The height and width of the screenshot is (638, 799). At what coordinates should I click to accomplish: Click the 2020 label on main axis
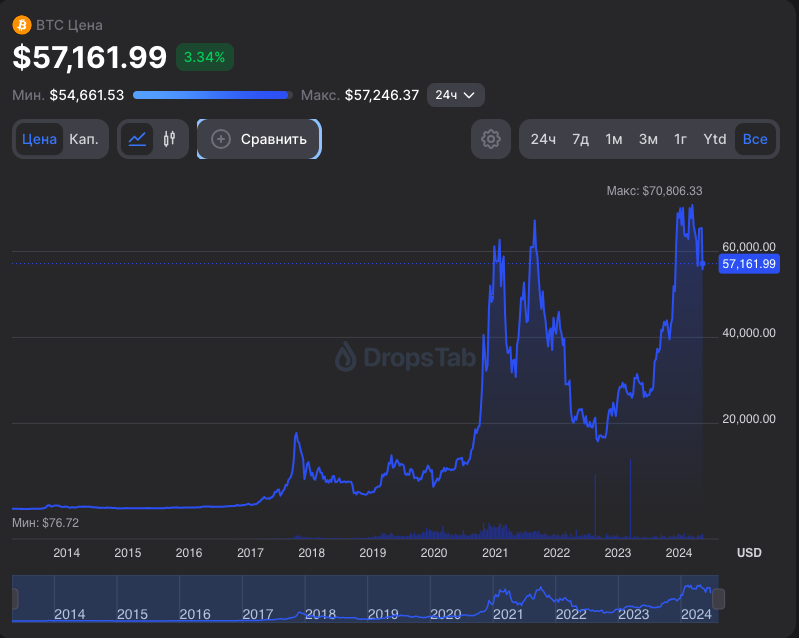tap(434, 553)
